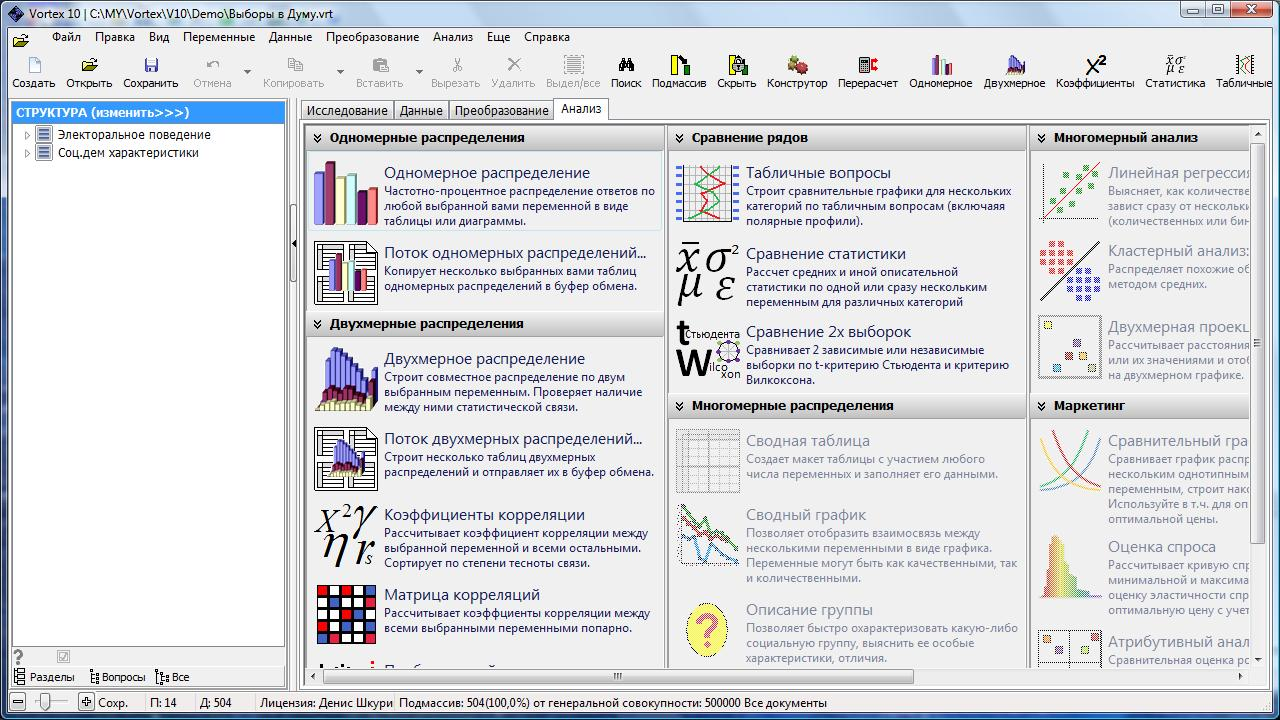Switch structure view to Вопросы
The height and width of the screenshot is (720, 1280).
tap(117, 677)
